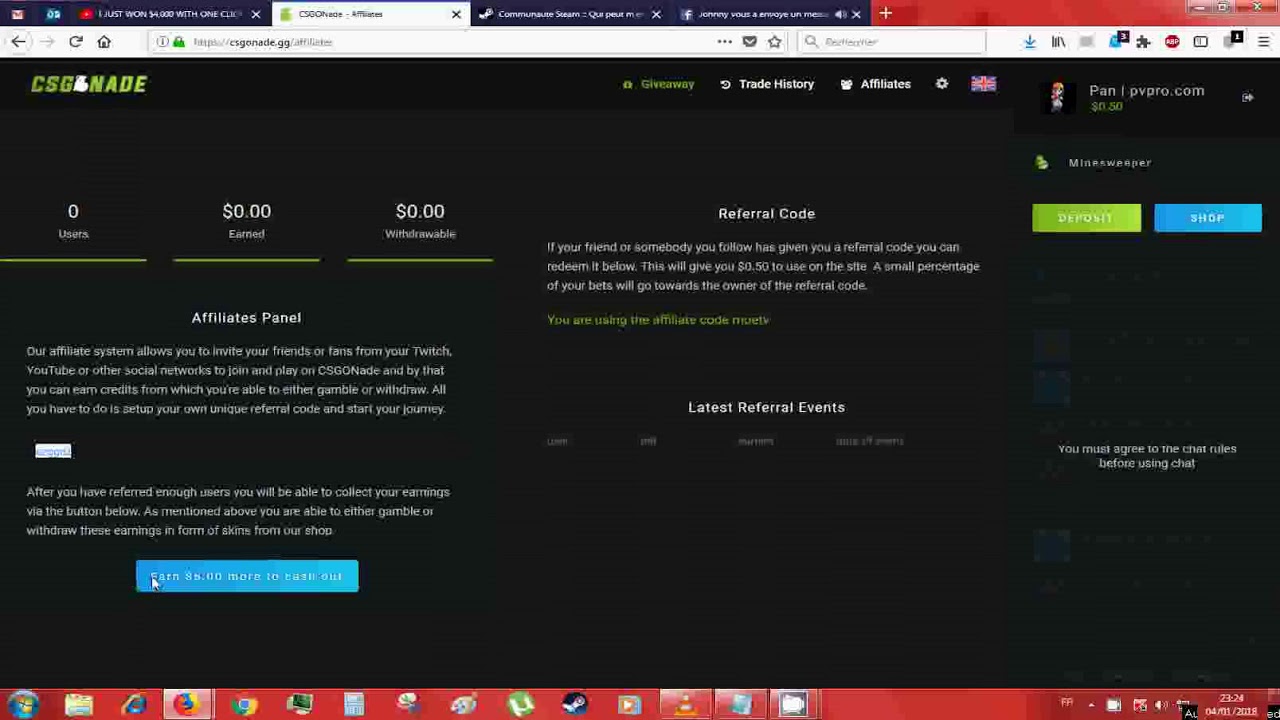The image size is (1280, 720).
Task: Open File Explorer from taskbar
Action: (x=78, y=705)
